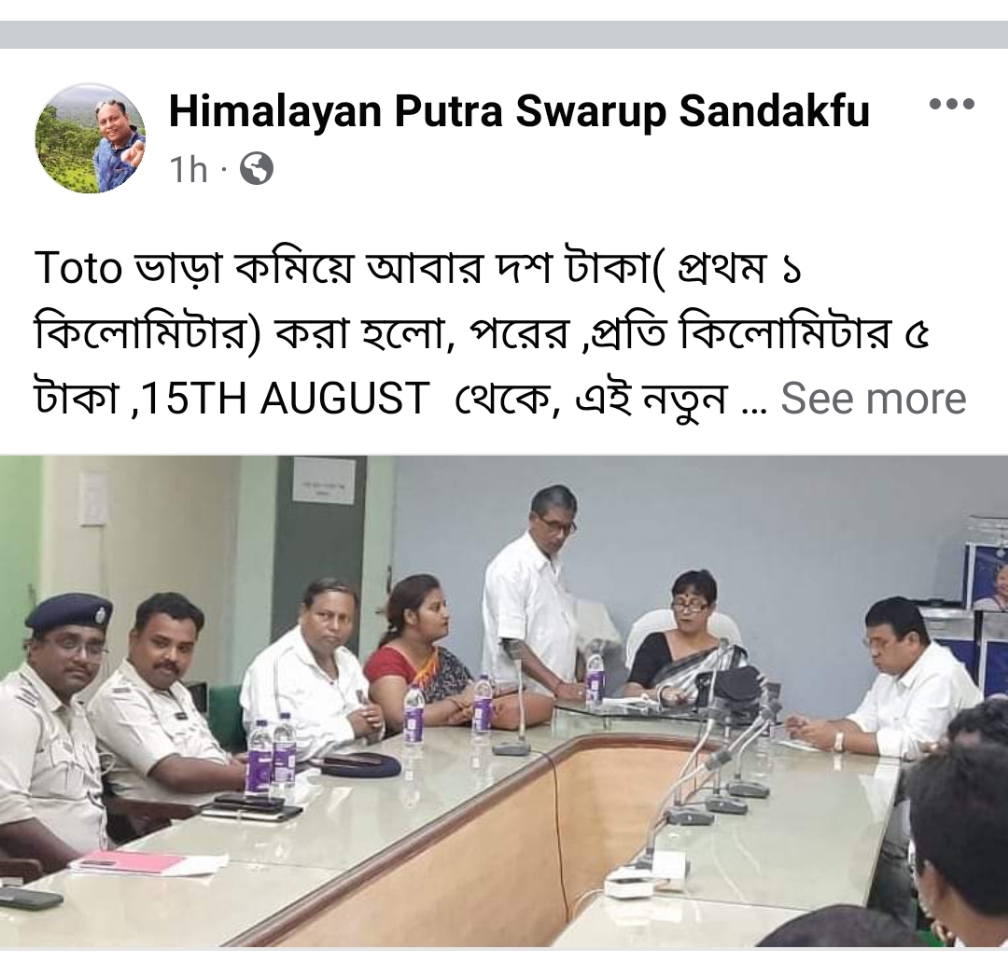The height and width of the screenshot is (973, 1008).
Task: Click the 1h post timestamp
Action: click(x=188, y=170)
